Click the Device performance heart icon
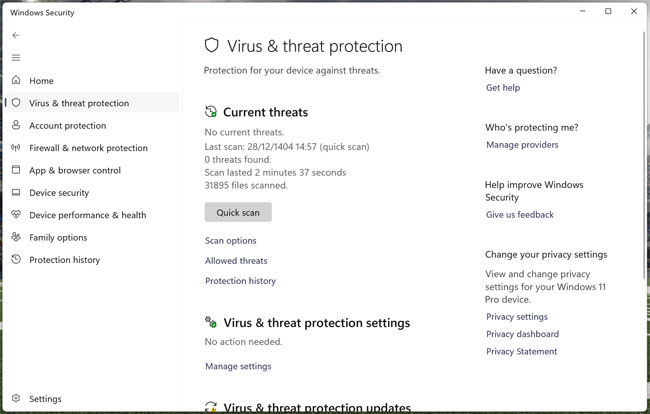The width and height of the screenshot is (650, 414). tap(16, 214)
